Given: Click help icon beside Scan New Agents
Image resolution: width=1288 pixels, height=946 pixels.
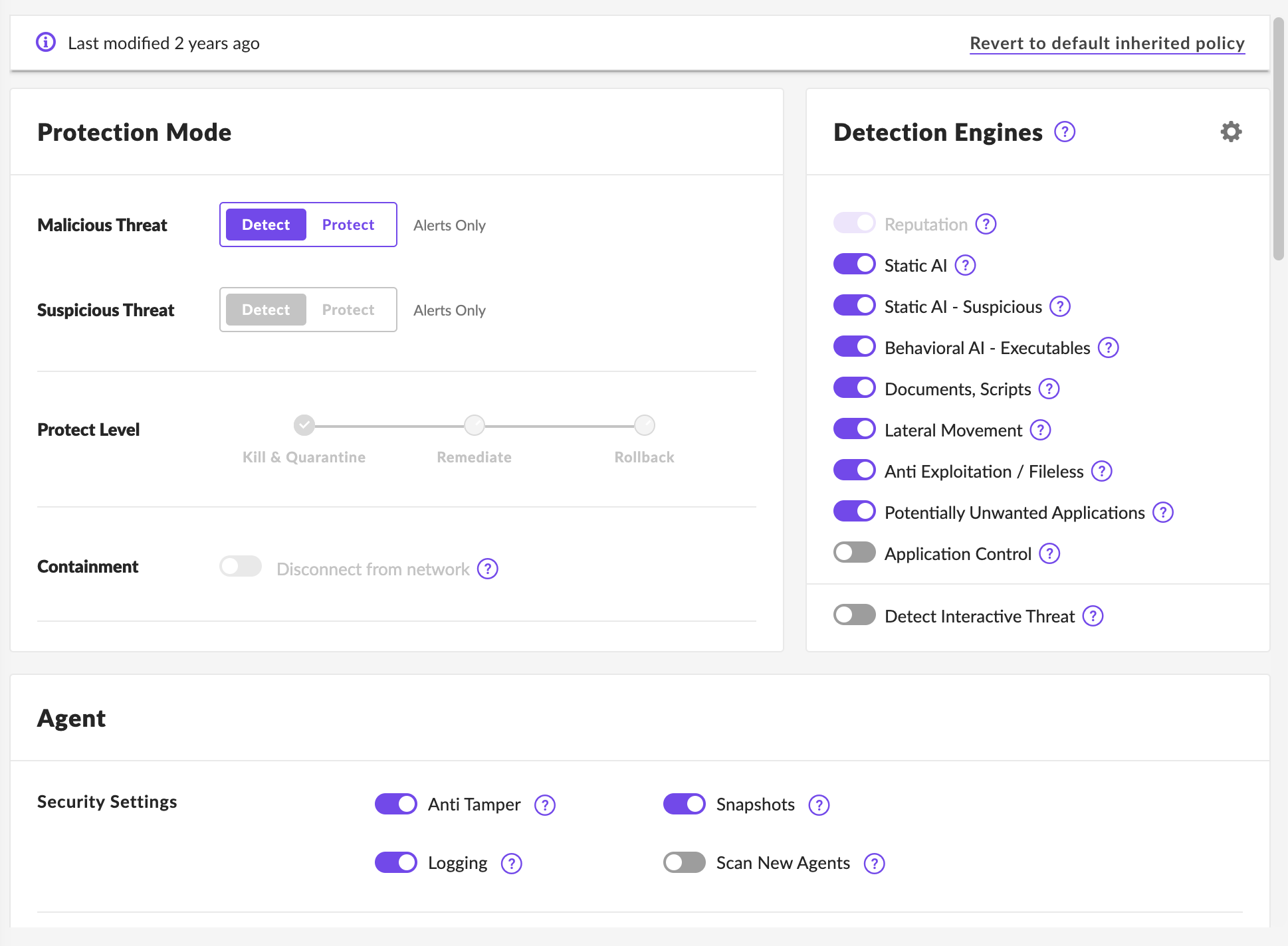Looking at the screenshot, I should tap(874, 864).
